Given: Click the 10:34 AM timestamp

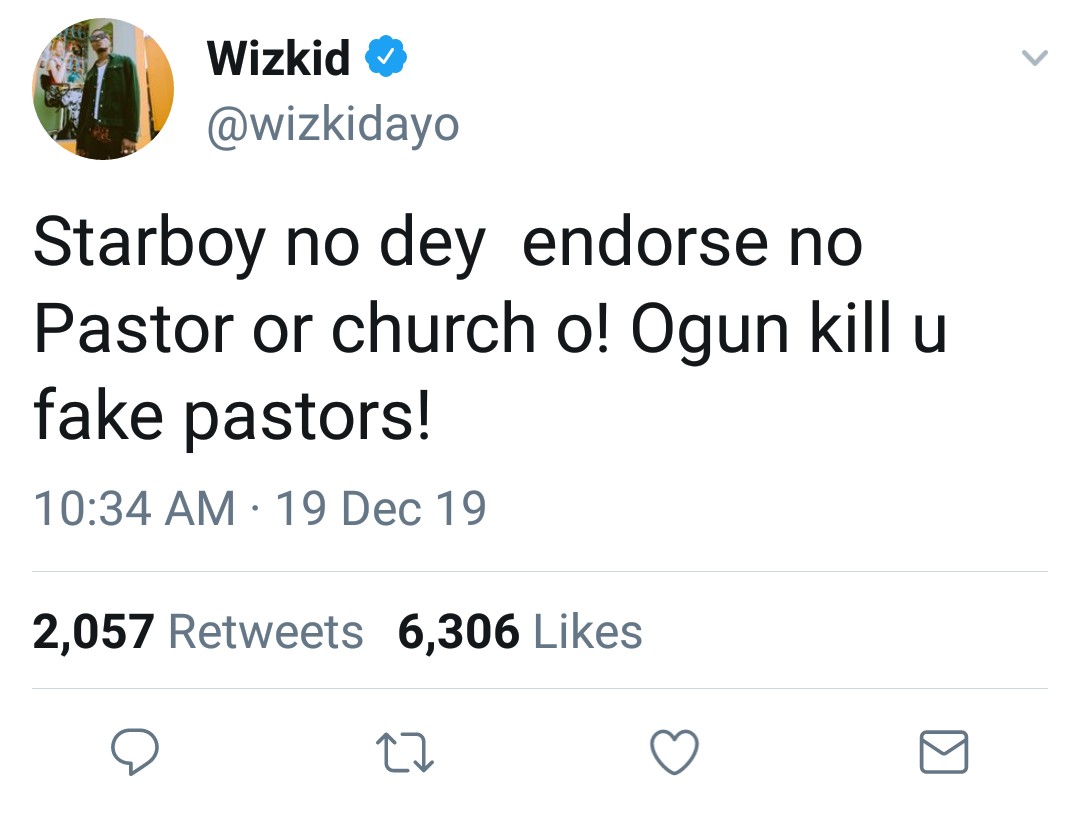Looking at the screenshot, I should tap(134, 508).
